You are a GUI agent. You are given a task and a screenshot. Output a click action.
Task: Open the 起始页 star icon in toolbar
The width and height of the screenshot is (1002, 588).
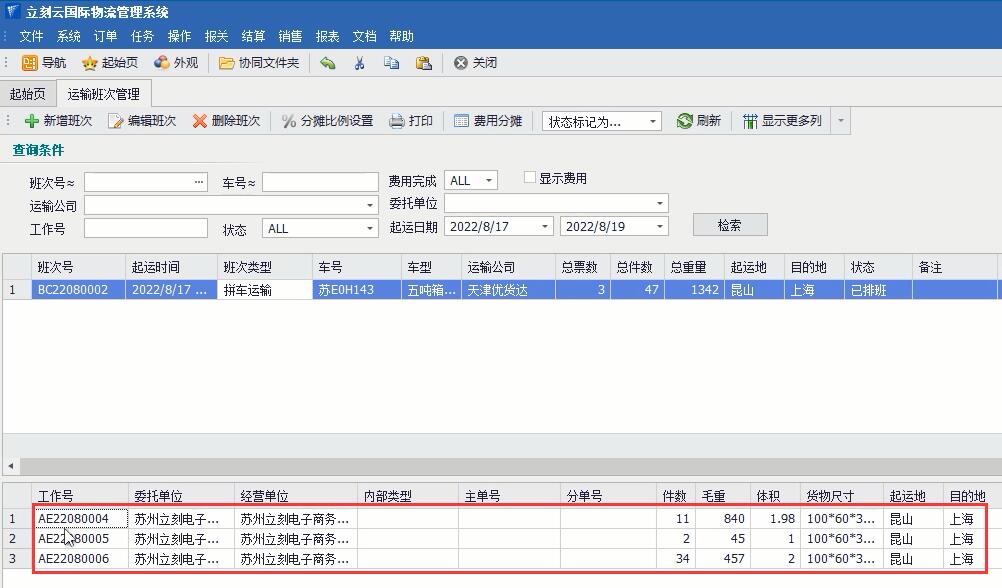point(90,63)
